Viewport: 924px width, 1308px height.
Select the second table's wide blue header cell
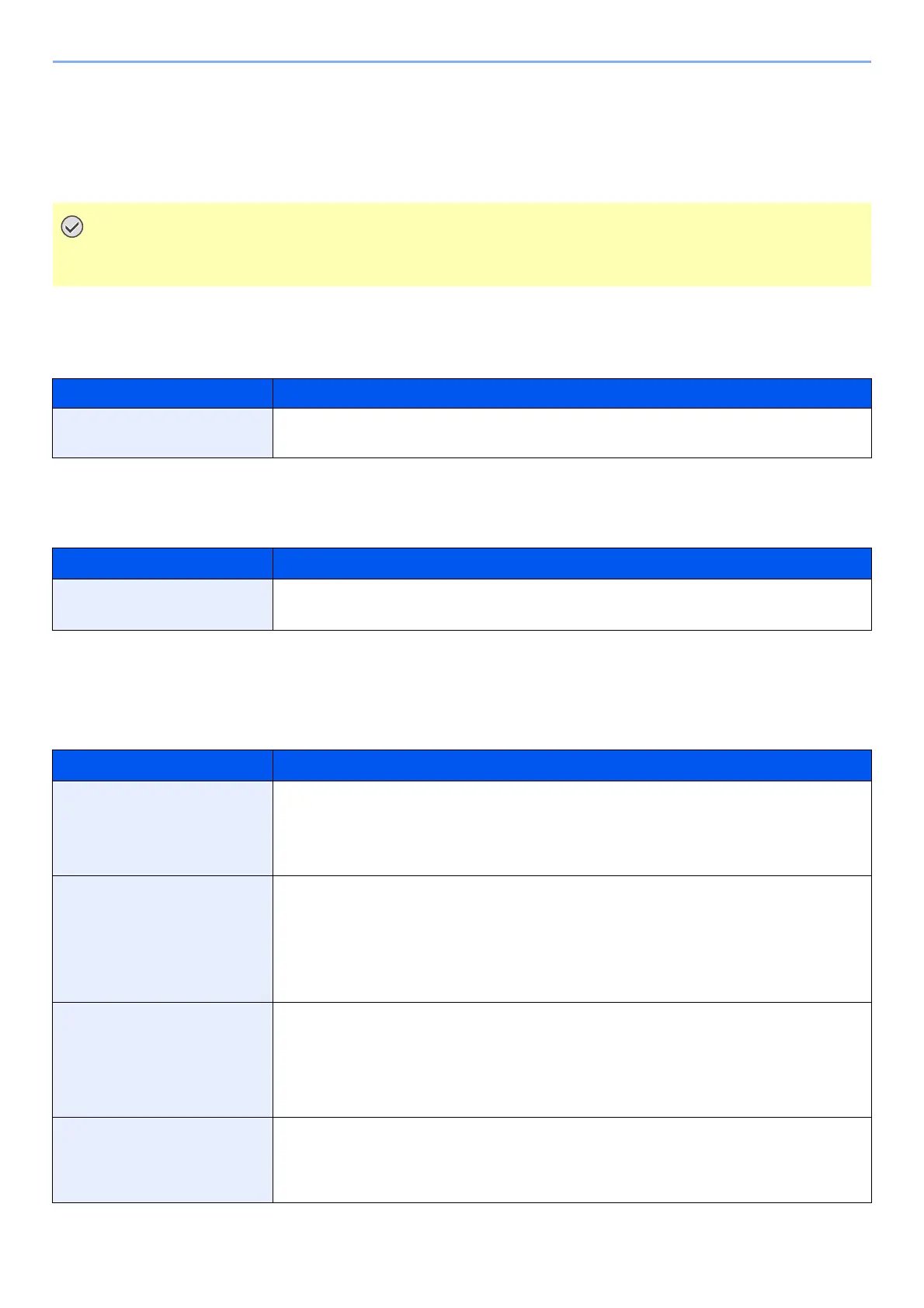[x=571, y=563]
